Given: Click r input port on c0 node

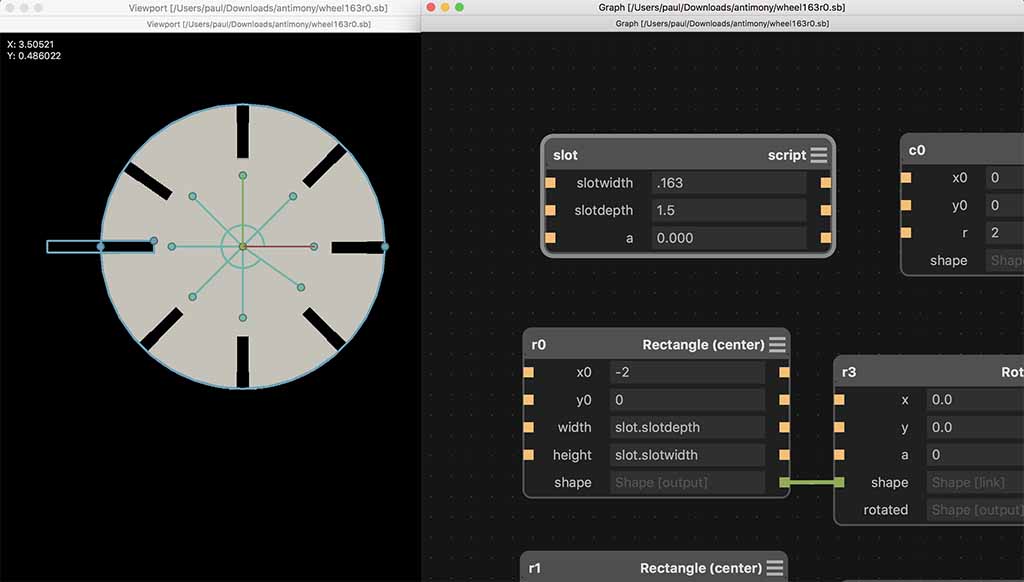Looking at the screenshot, I should 906,233.
